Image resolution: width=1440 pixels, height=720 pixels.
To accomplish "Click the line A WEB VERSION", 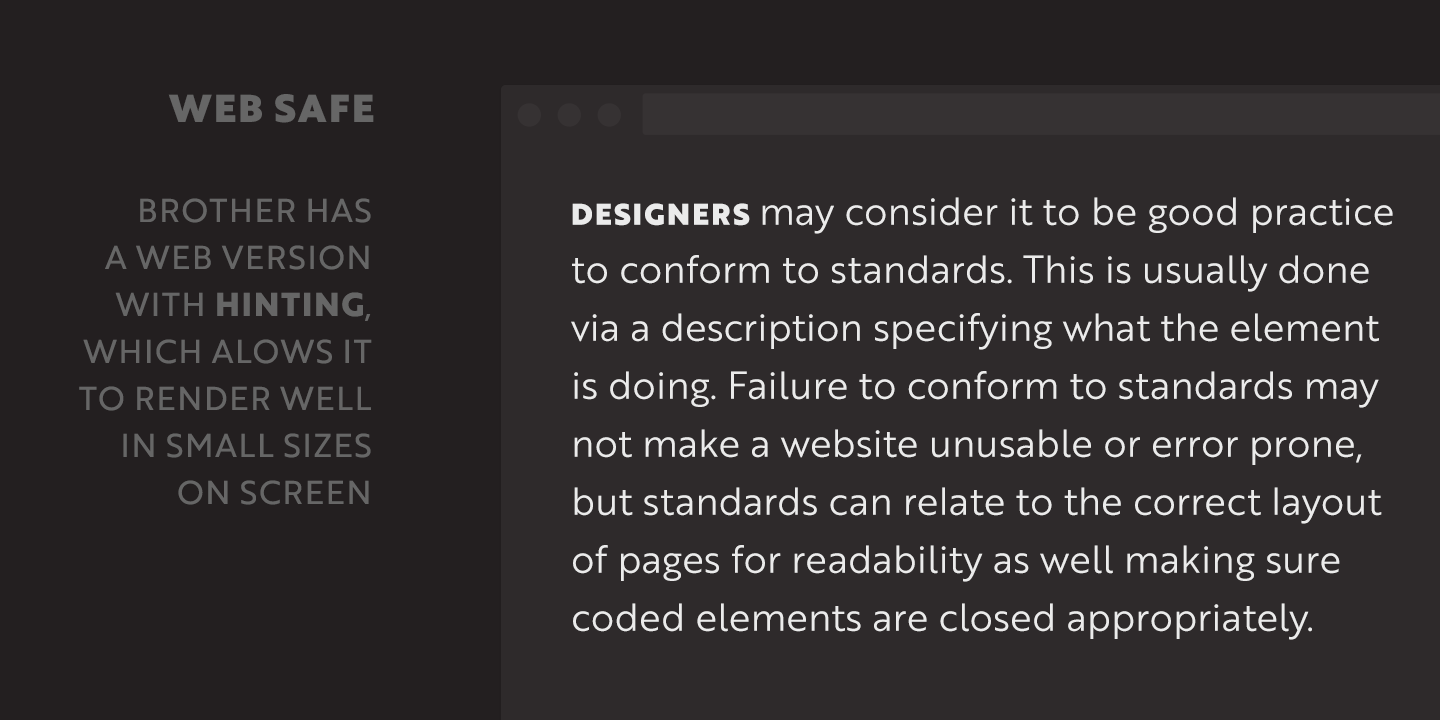I will 238,258.
